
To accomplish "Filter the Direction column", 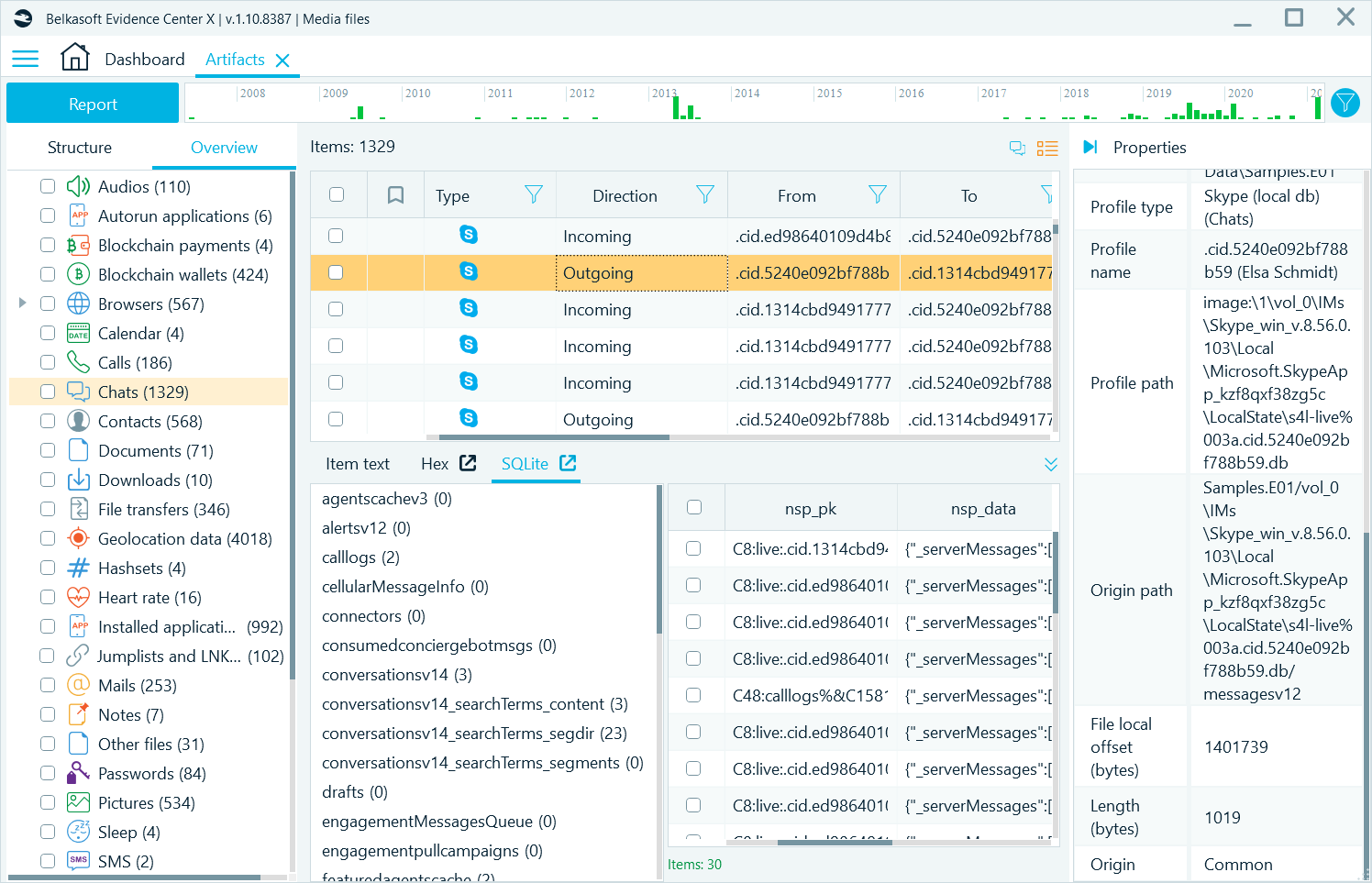I will coord(704,194).
